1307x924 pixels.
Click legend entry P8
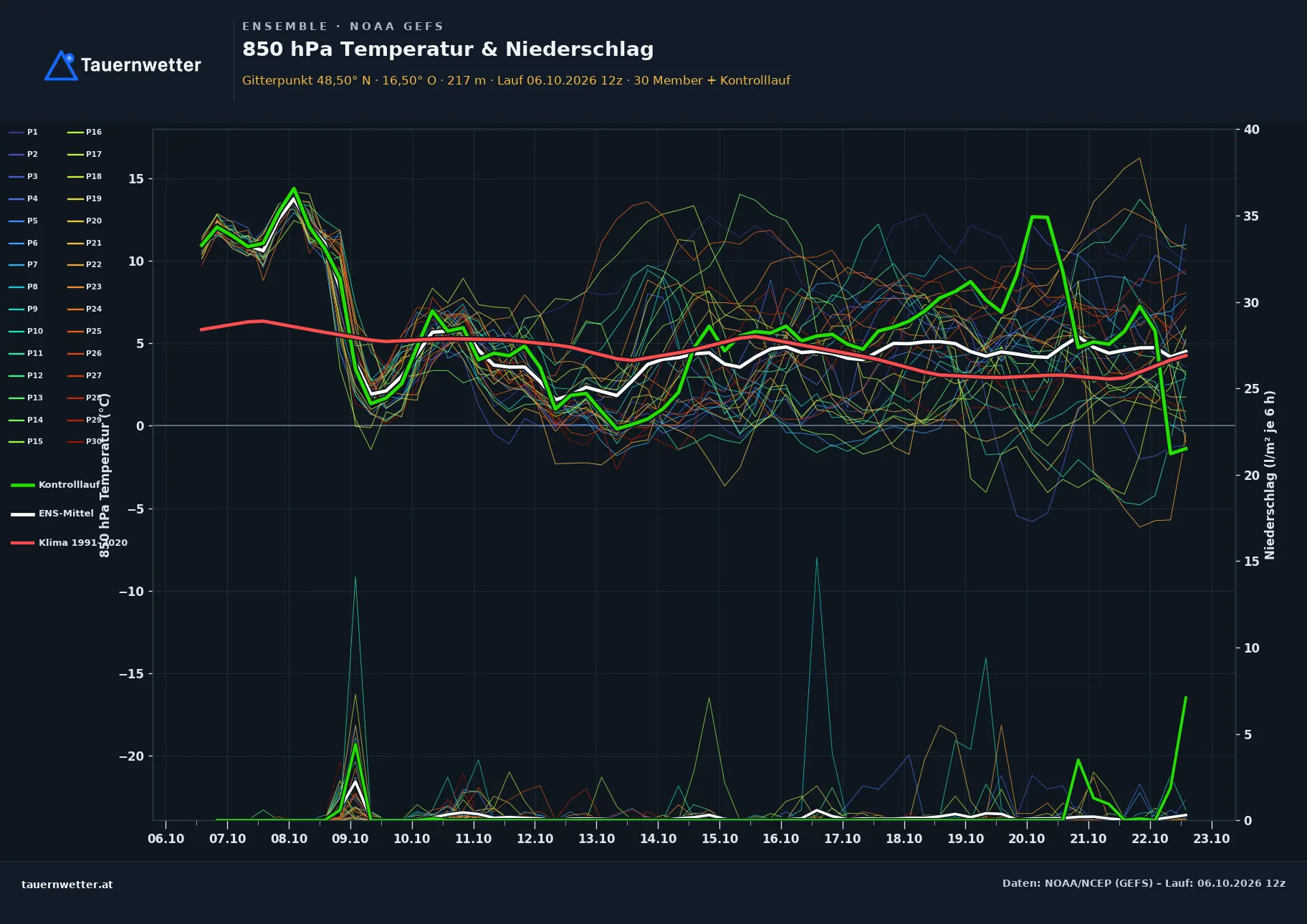[24, 287]
